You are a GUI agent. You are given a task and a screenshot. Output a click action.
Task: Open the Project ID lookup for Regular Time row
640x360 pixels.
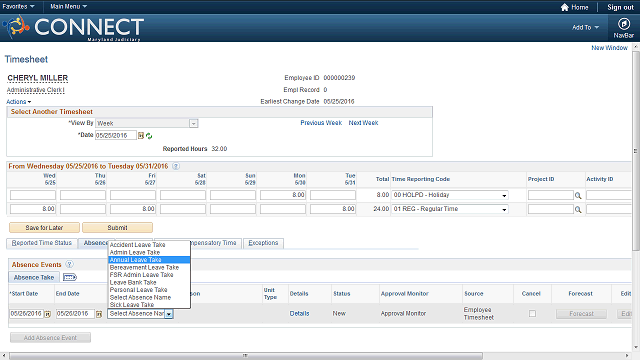click(x=578, y=209)
